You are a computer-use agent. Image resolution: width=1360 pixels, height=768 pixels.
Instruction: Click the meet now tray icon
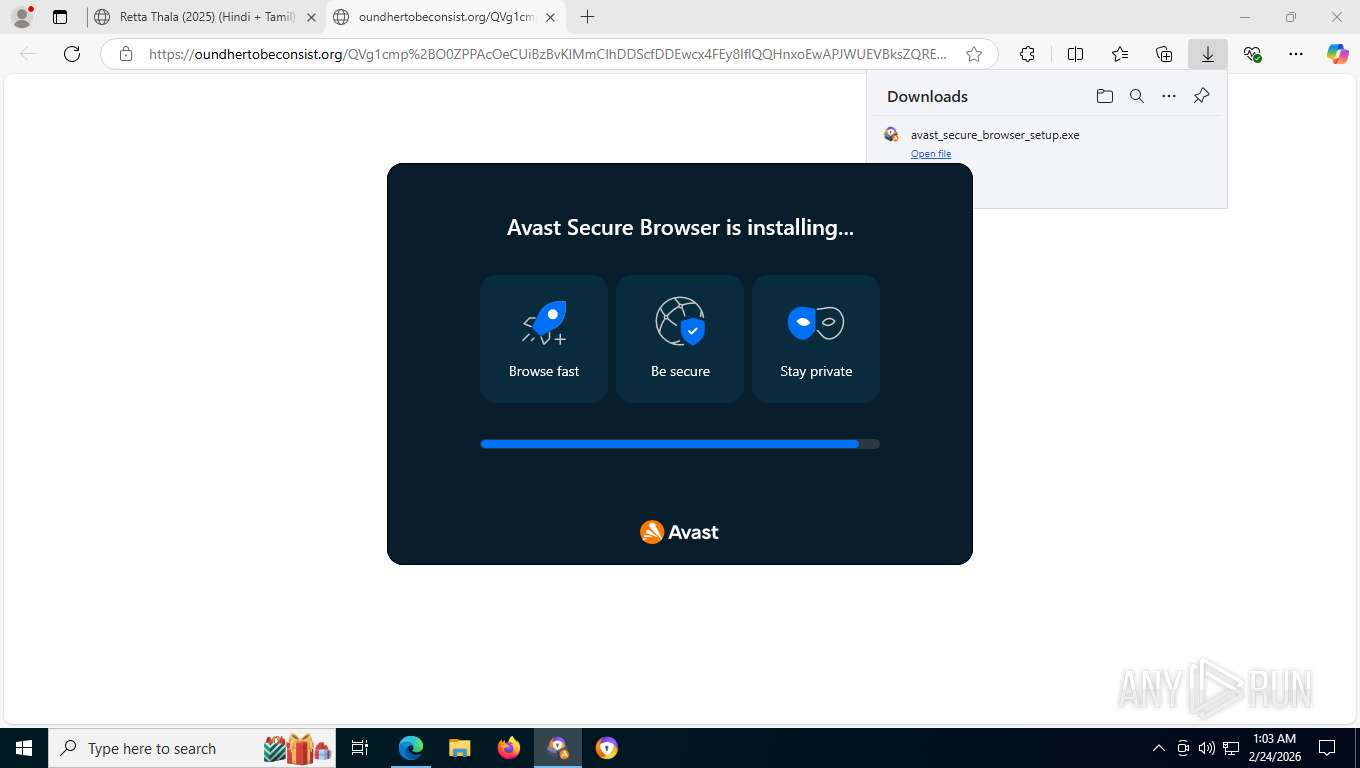(1183, 748)
